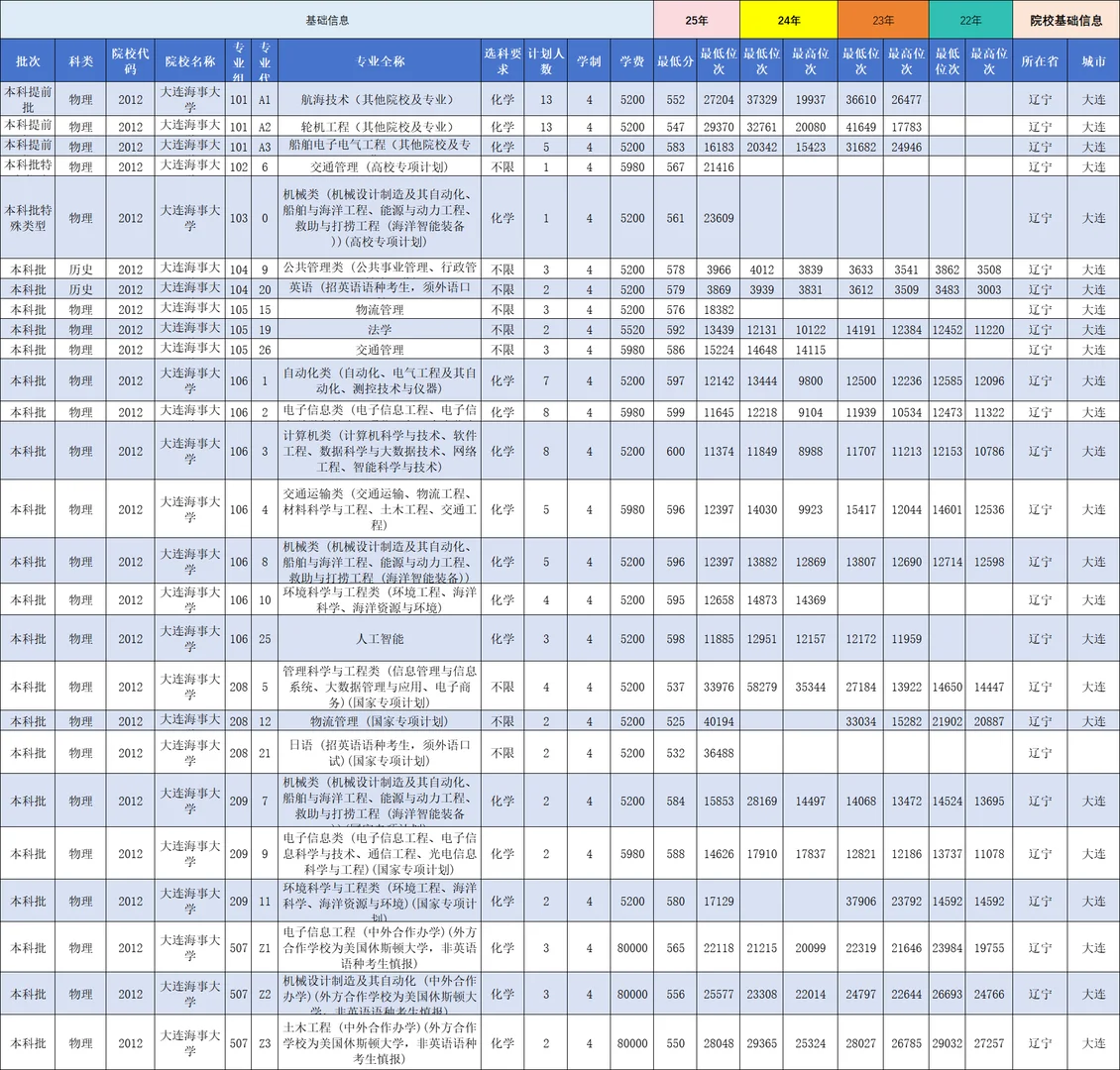Select the minimum score 600 cell
The height and width of the screenshot is (1070, 1120).
676,451
